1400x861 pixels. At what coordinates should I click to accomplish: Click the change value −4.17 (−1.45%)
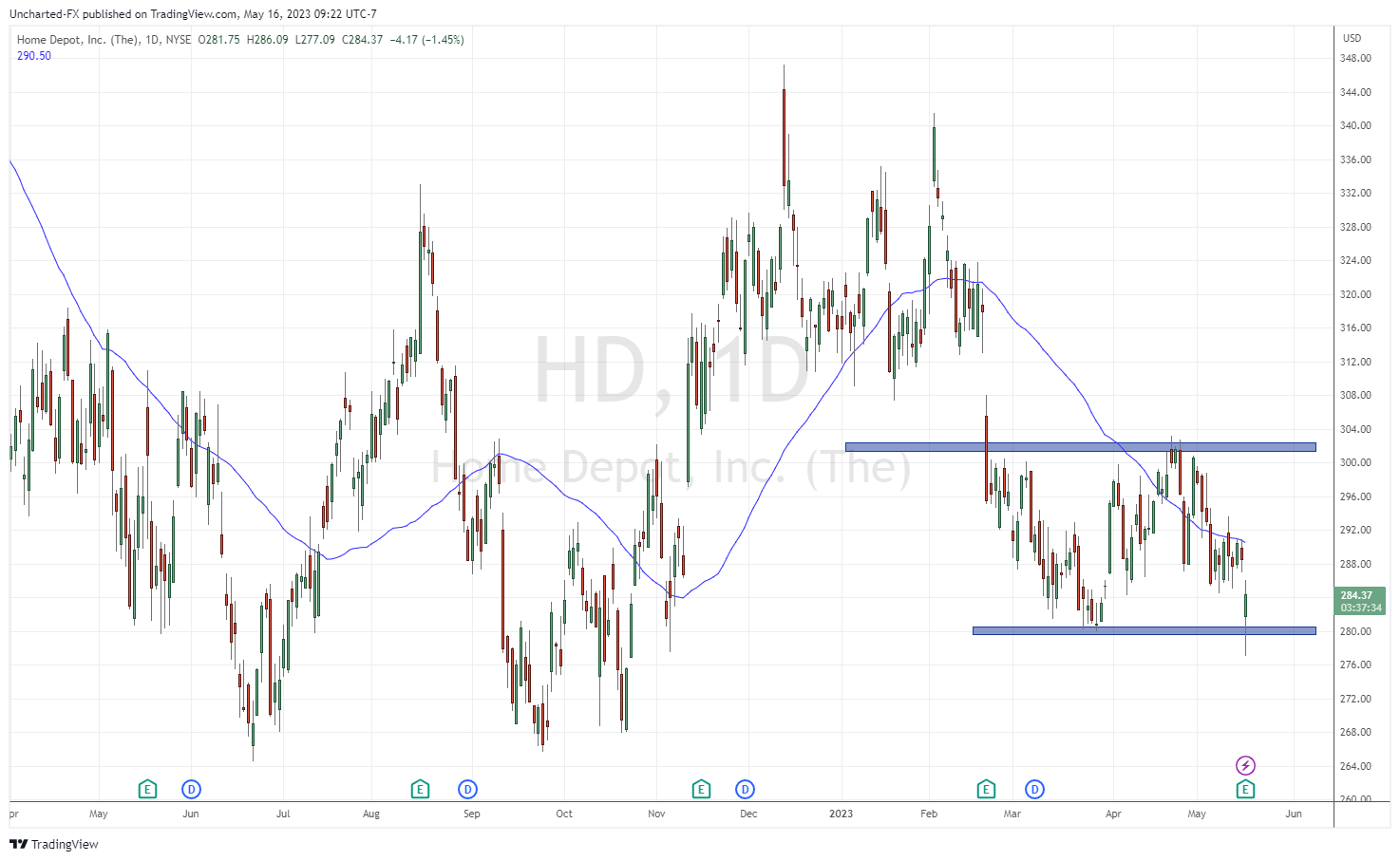coord(426,40)
